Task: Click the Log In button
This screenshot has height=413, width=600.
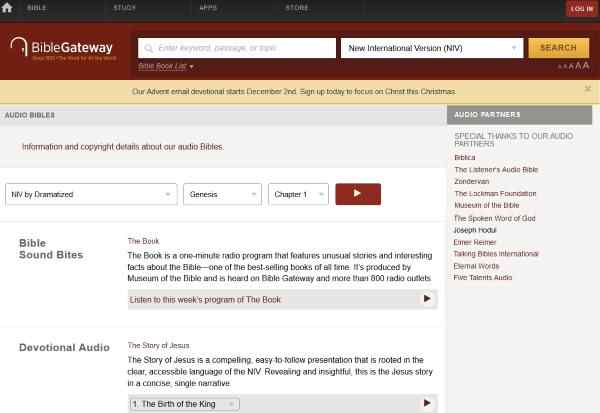Action: (581, 9)
